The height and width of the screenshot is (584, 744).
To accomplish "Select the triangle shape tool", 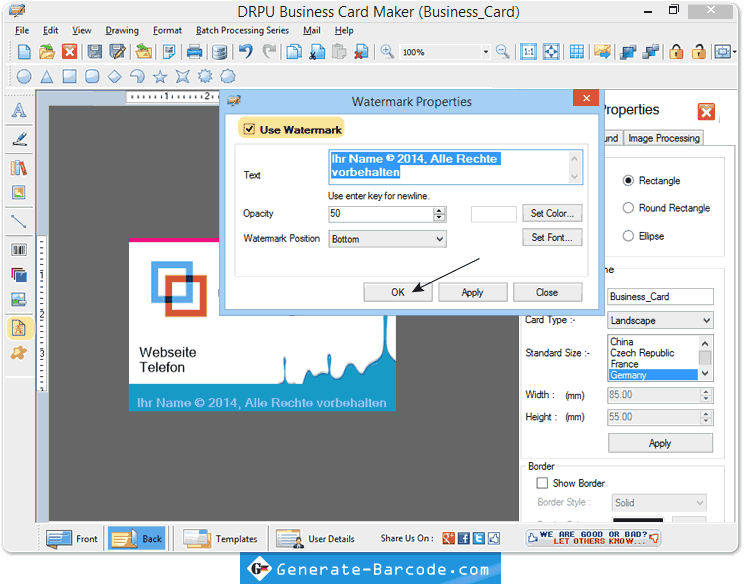I will click(x=46, y=76).
